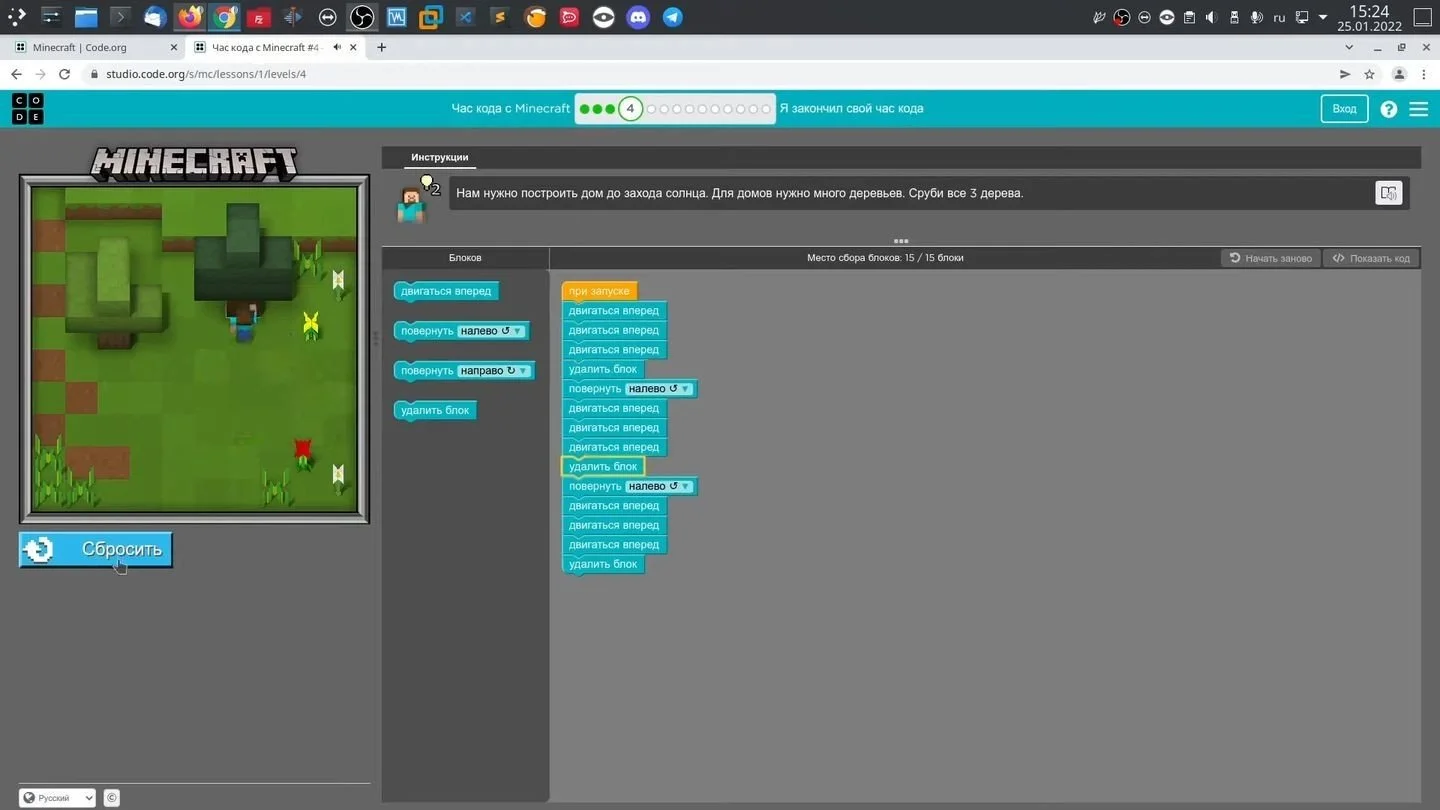Click the copyright icon beside the language selector
1440x810 pixels.
112,798
